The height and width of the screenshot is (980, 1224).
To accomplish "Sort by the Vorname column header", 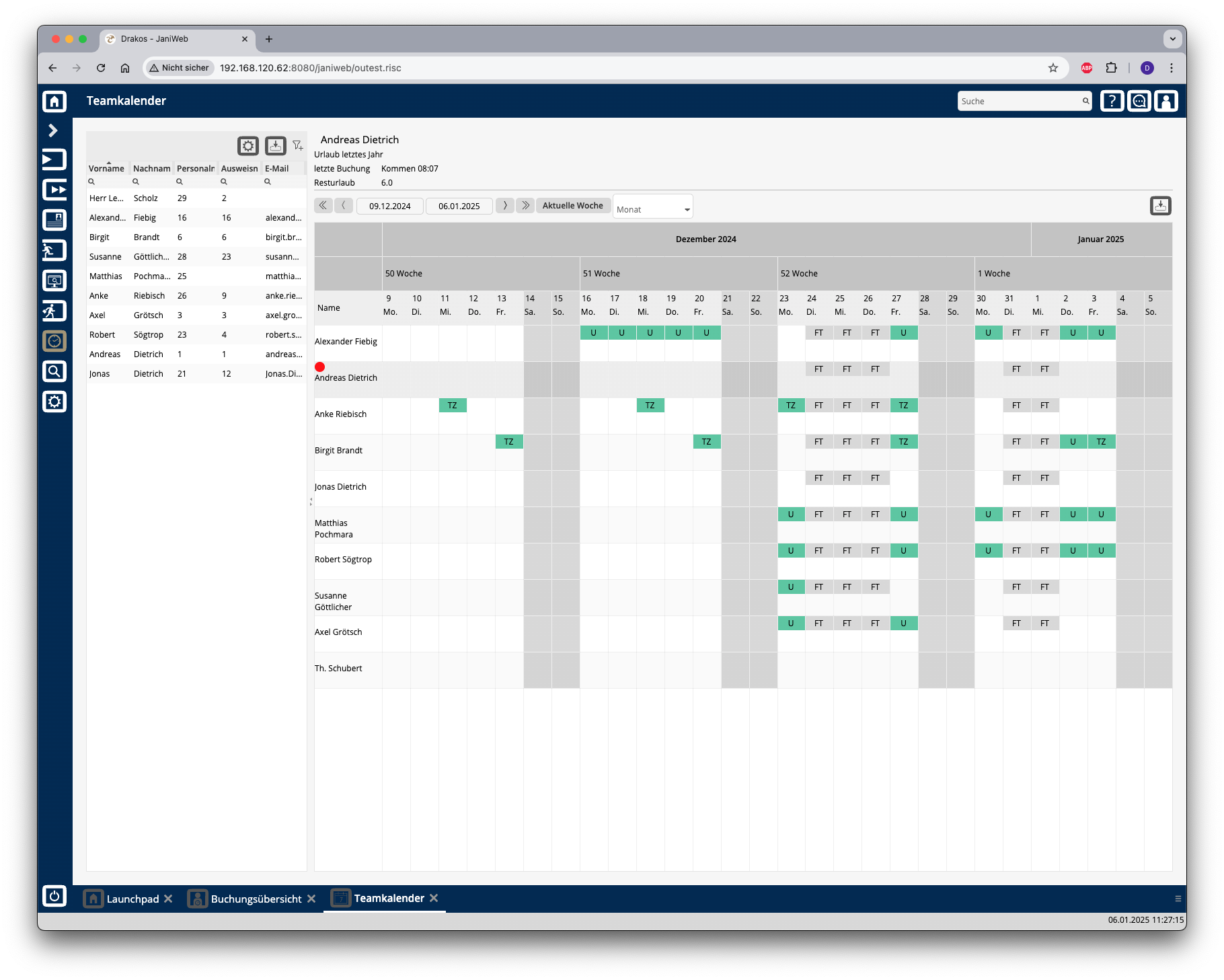I will (x=106, y=168).
